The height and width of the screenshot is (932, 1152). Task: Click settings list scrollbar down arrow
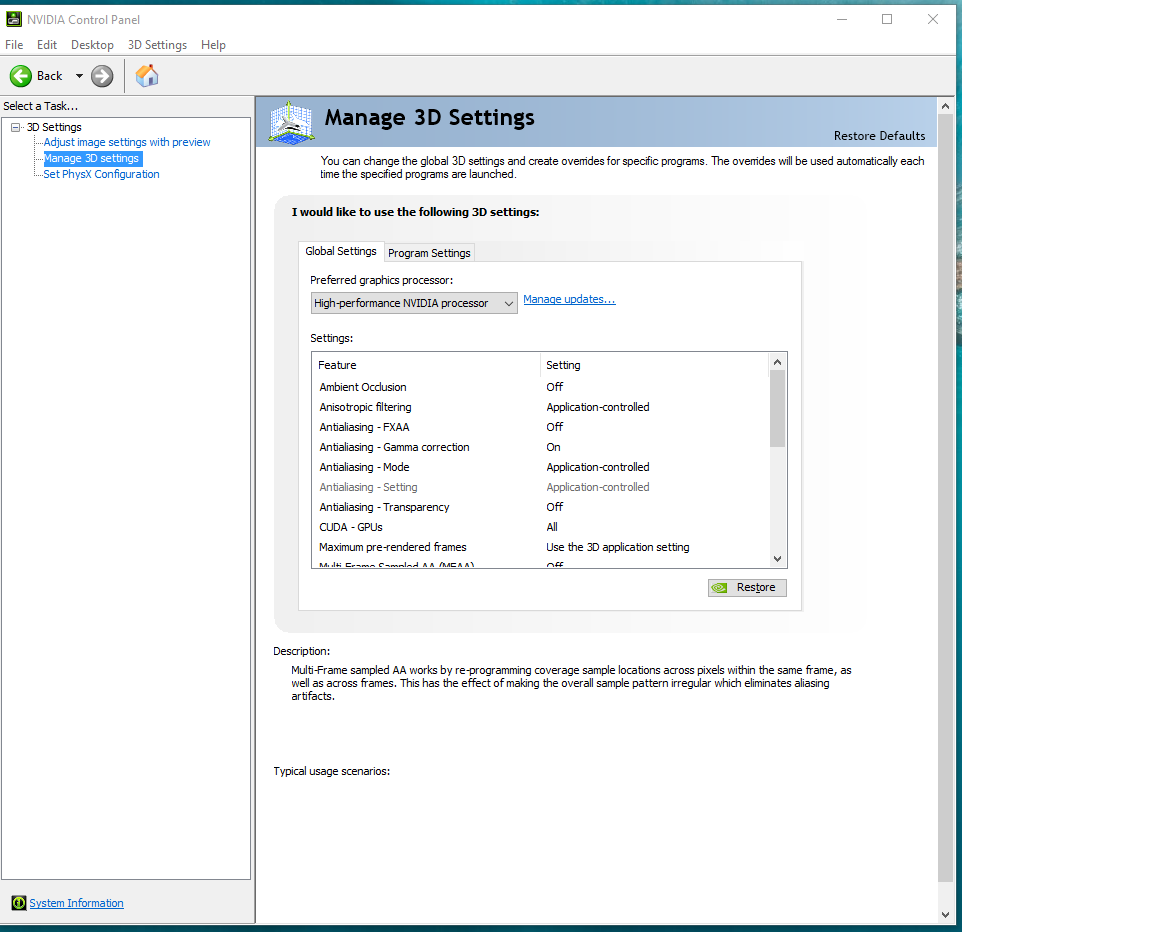777,559
